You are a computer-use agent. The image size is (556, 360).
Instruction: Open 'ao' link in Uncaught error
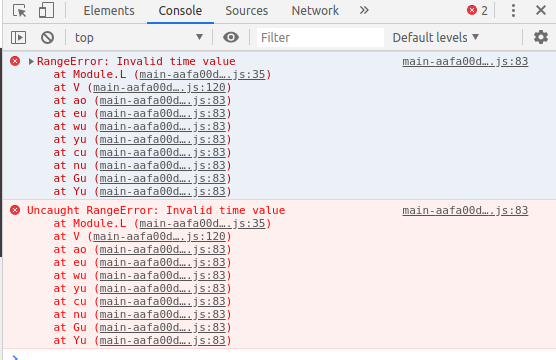[x=162, y=249]
